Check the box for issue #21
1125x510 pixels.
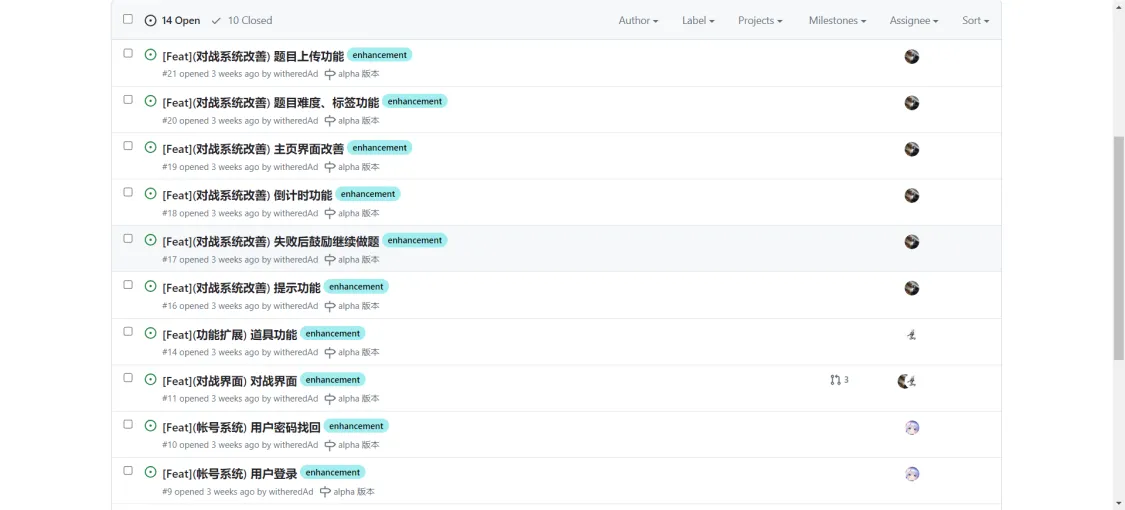coord(128,53)
